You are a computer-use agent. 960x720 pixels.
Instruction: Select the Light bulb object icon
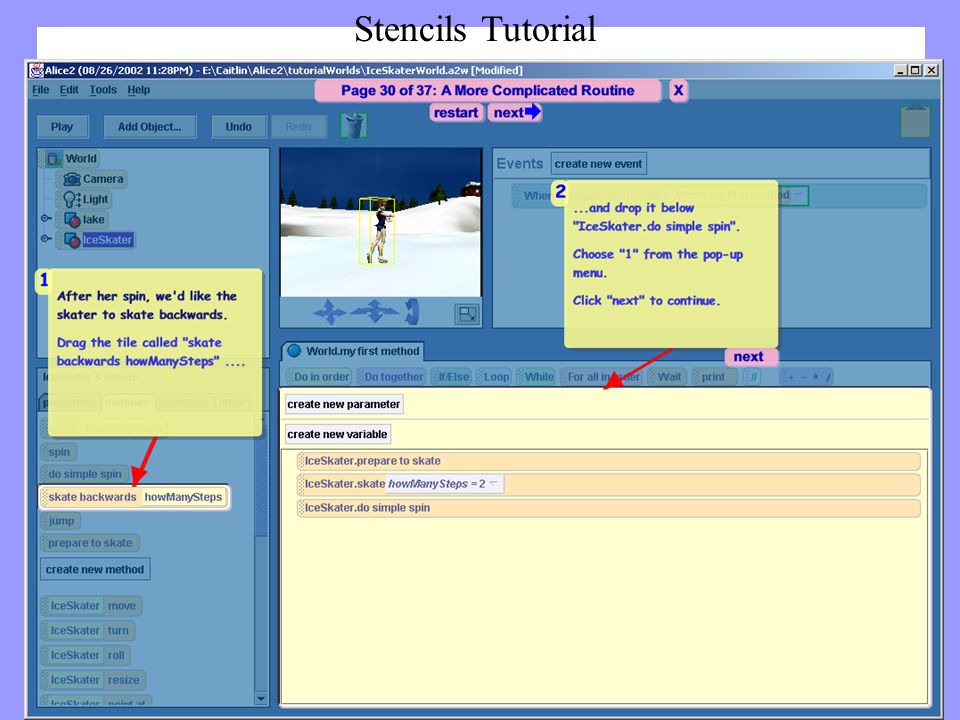(71, 199)
